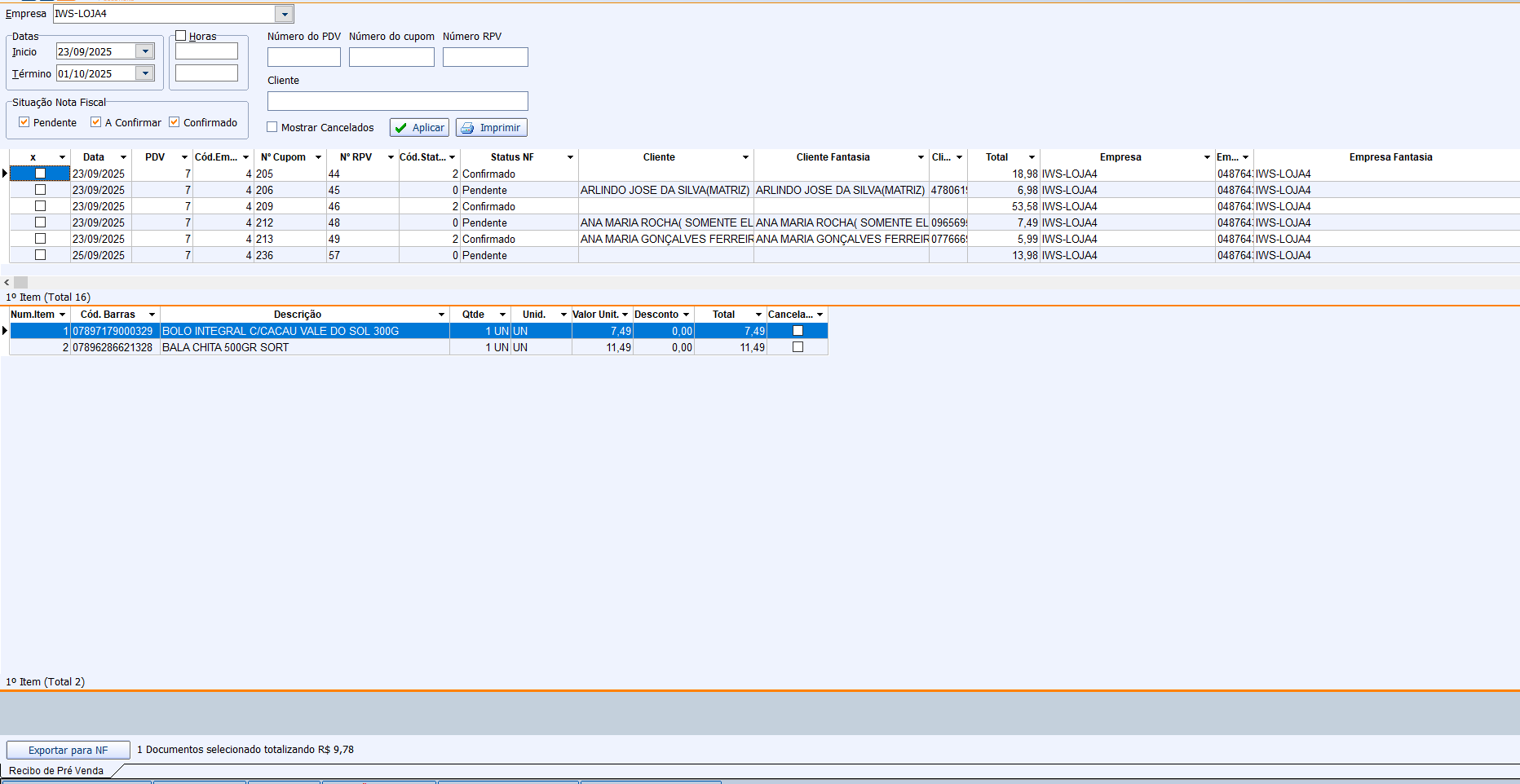The width and height of the screenshot is (1520, 784).
Task: Check the Horas checkbox
Action: [x=181, y=36]
